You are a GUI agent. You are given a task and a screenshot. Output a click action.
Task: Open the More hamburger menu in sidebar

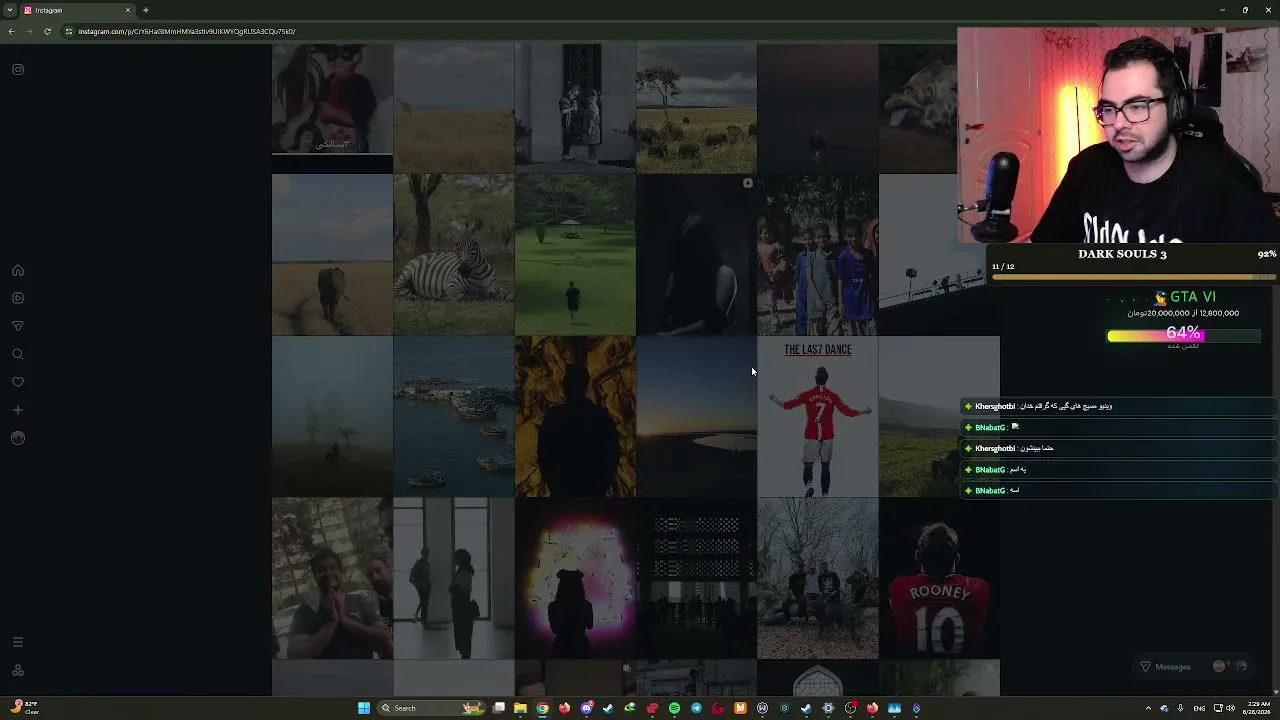[x=18, y=642]
